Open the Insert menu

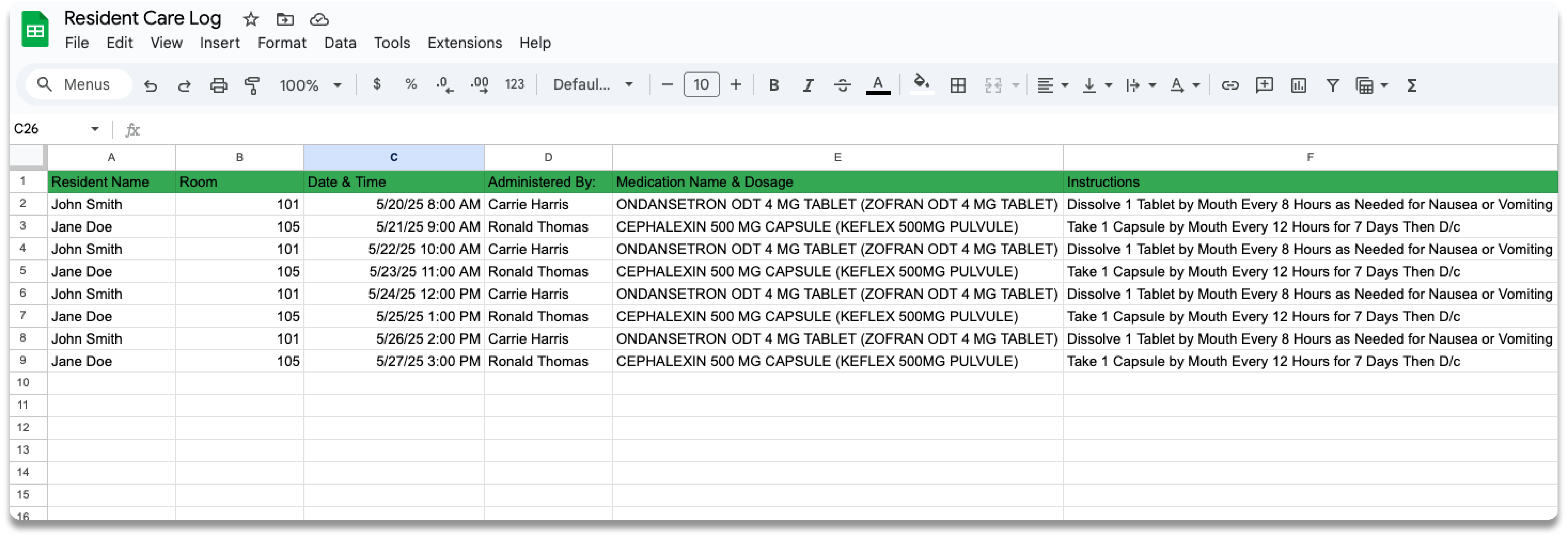tap(219, 43)
